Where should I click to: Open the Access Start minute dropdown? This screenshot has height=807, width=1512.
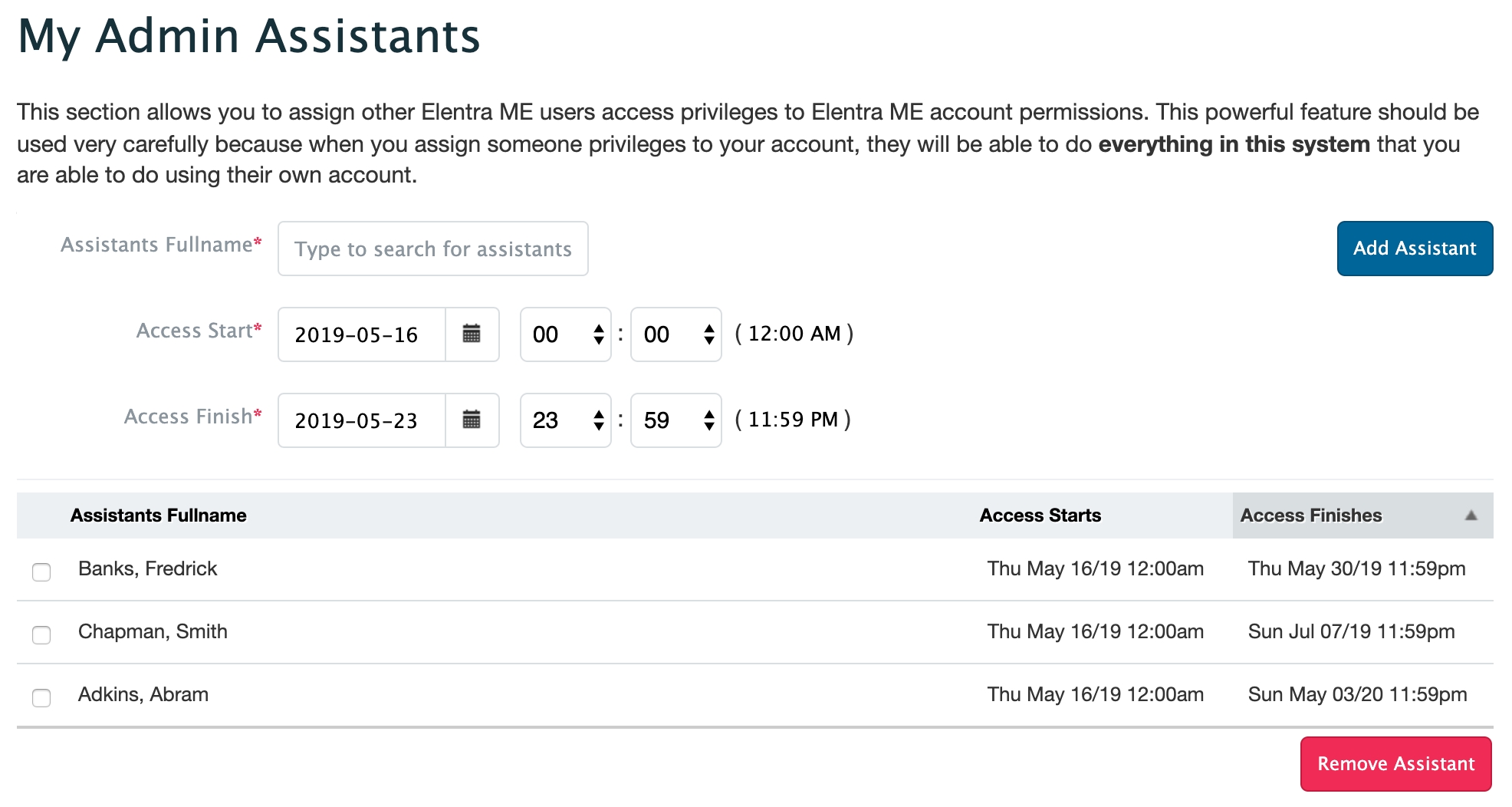(676, 334)
